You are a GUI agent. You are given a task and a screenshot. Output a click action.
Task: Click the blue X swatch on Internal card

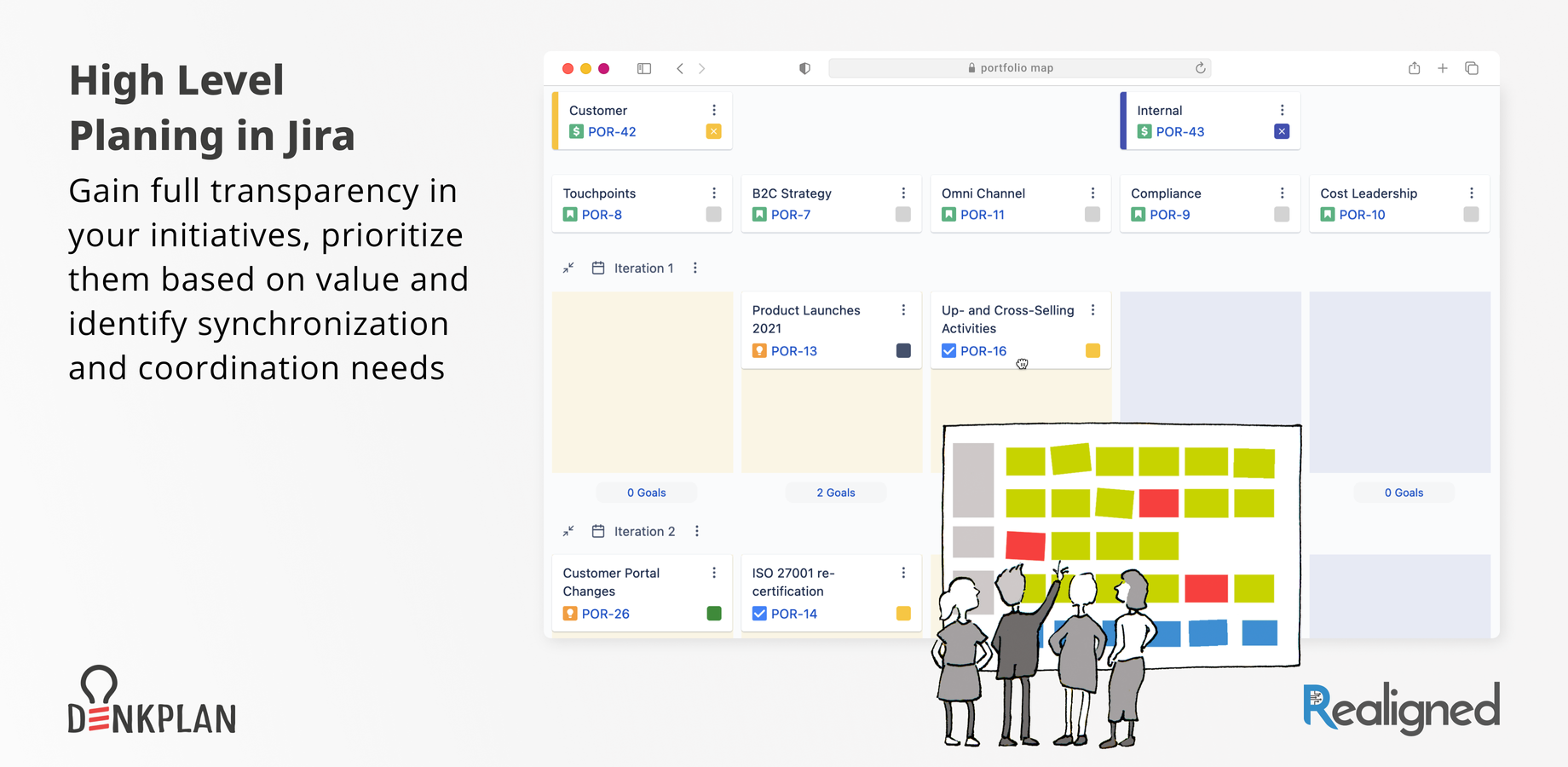coord(1282,131)
